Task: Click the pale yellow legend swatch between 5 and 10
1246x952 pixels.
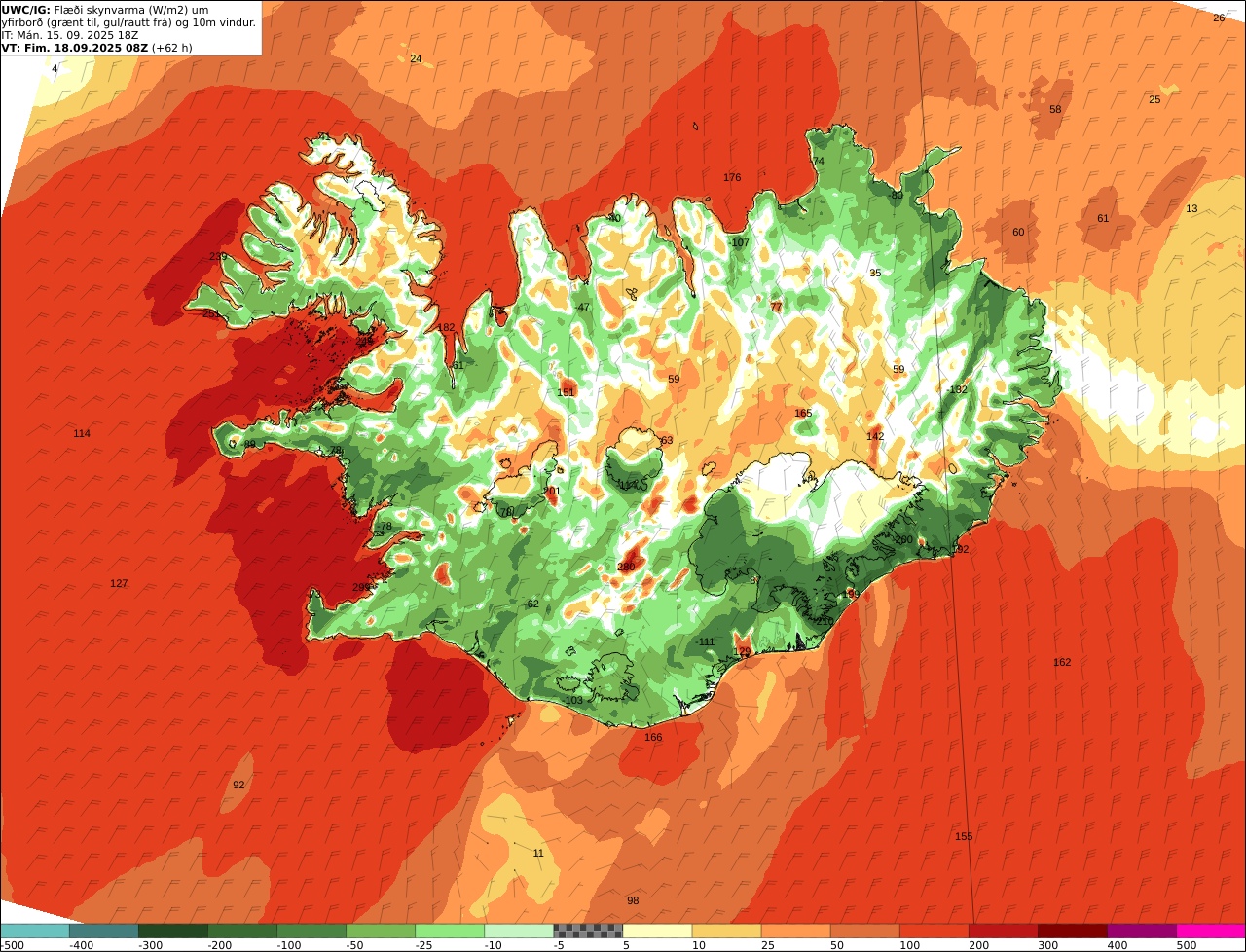Action: click(x=657, y=931)
